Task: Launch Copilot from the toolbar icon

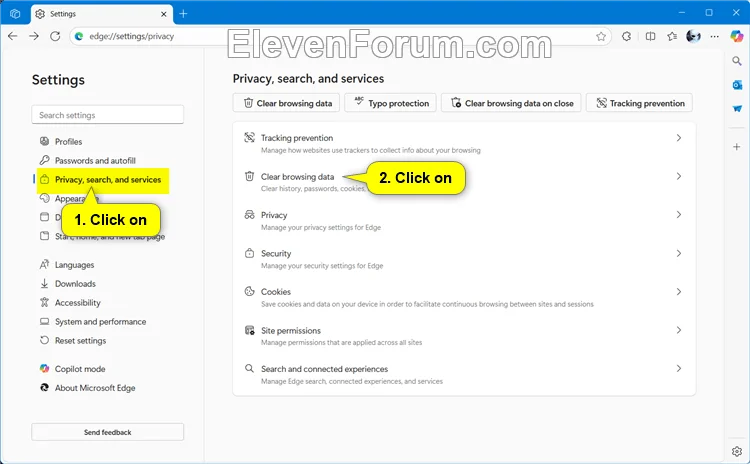Action: (737, 36)
